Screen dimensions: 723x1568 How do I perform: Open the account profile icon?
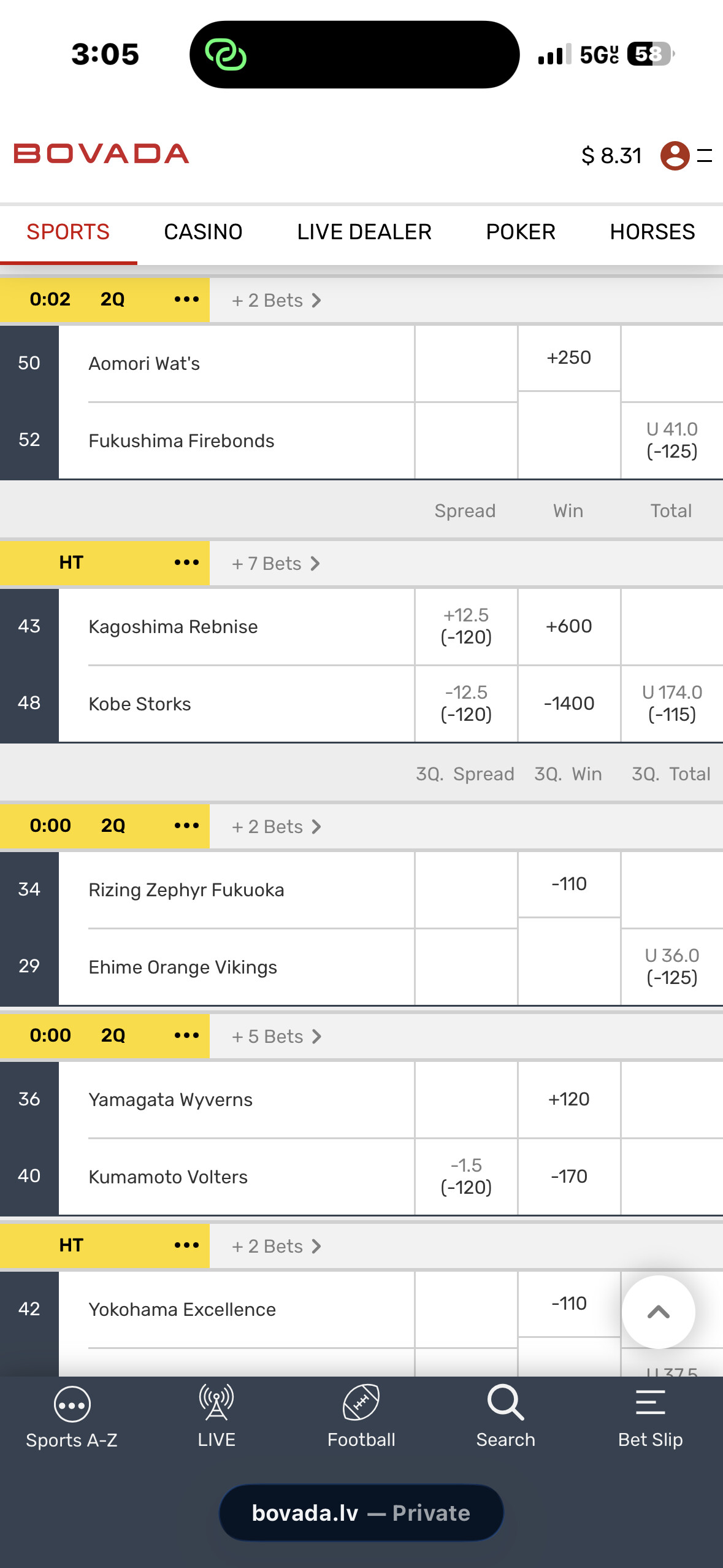(x=675, y=156)
